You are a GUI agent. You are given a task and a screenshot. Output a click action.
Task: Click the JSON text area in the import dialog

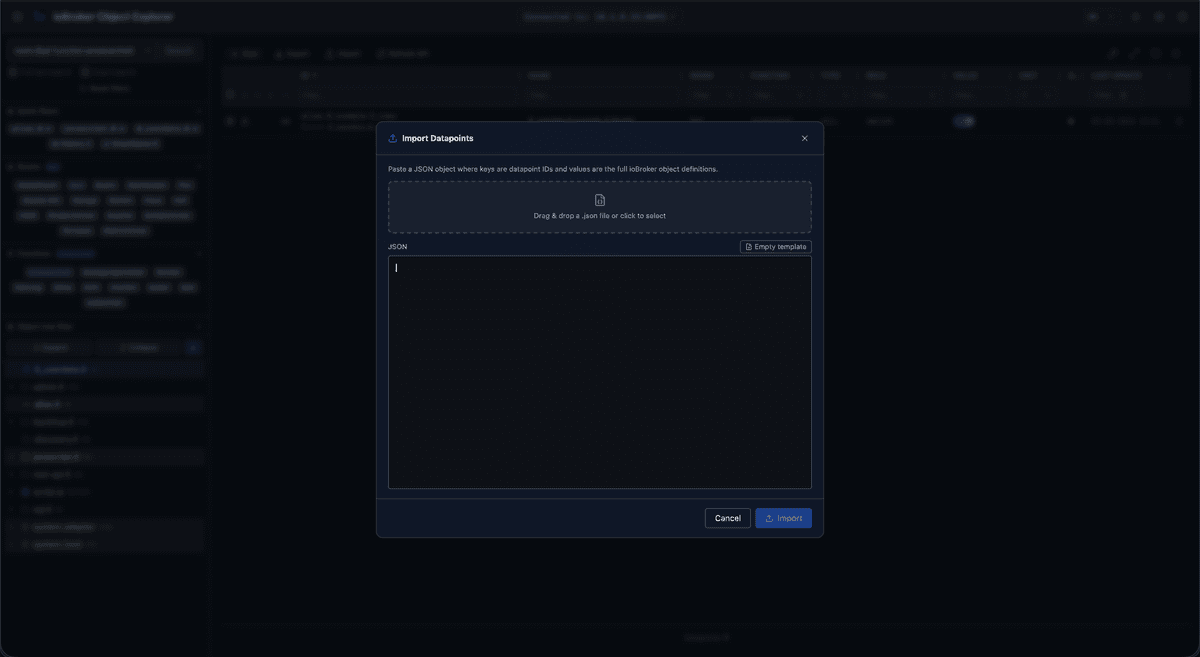pos(600,372)
